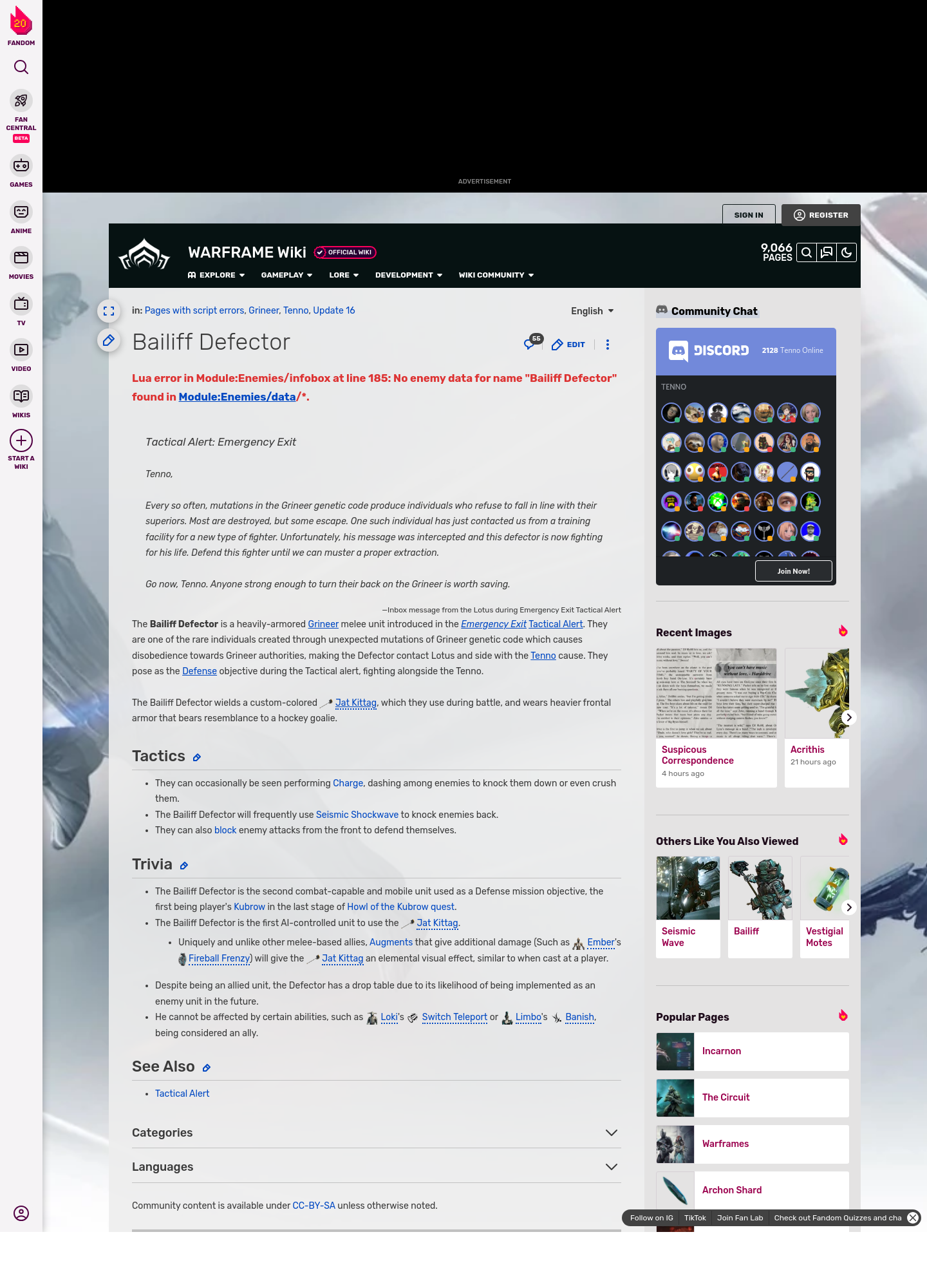Click Follow on IG in promo bar
Image resolution: width=927 pixels, height=1288 pixels.
pyautogui.click(x=651, y=1218)
